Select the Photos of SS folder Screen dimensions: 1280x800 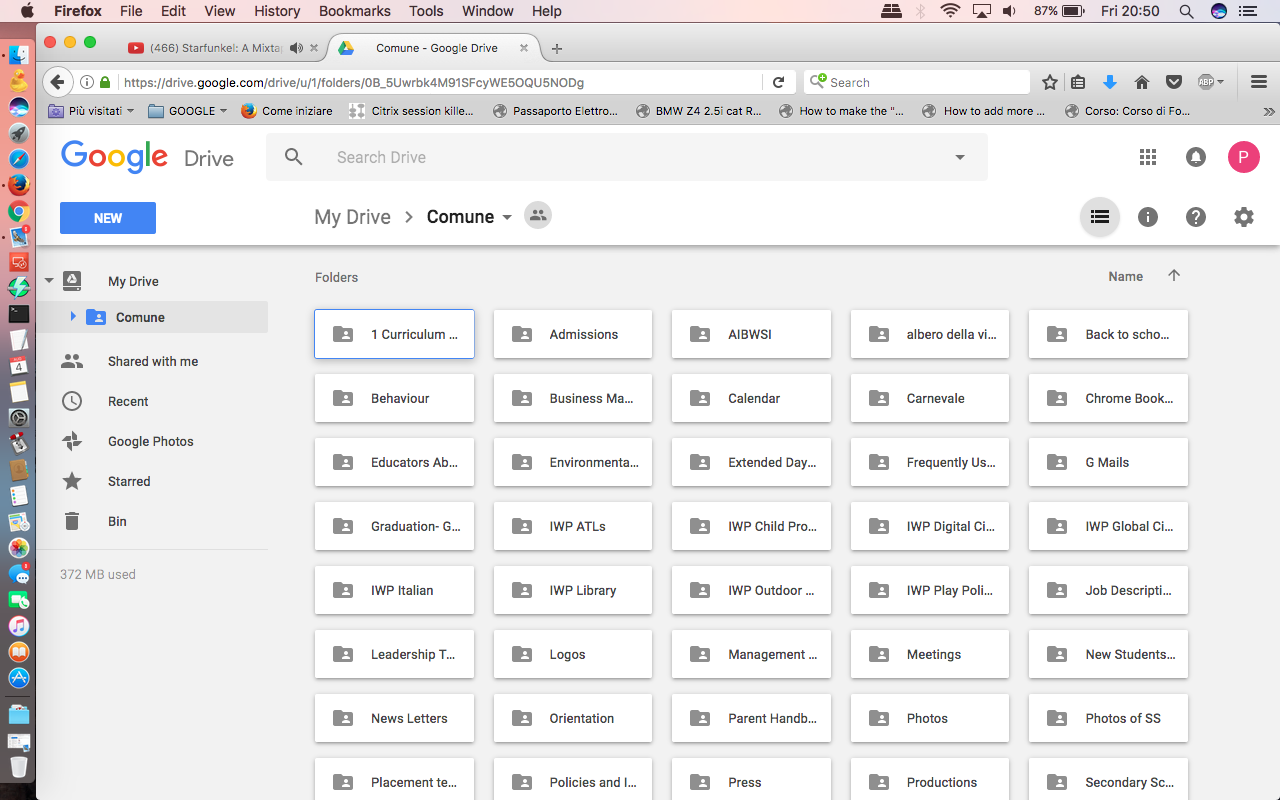coord(1109,718)
